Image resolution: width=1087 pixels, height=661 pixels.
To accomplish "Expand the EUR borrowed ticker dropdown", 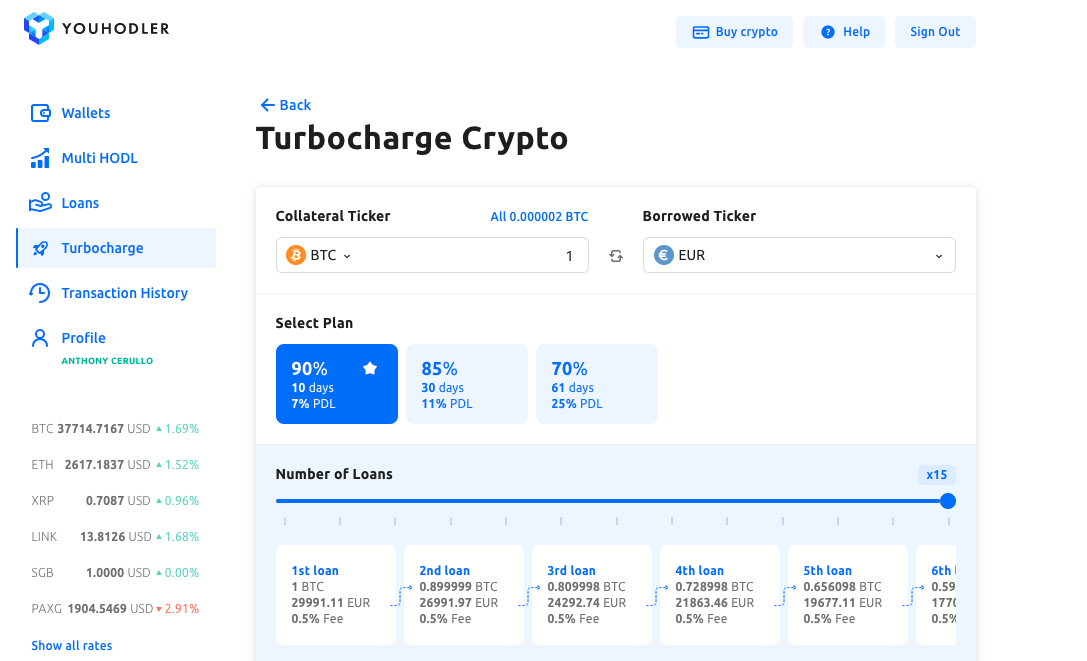I will [799, 255].
